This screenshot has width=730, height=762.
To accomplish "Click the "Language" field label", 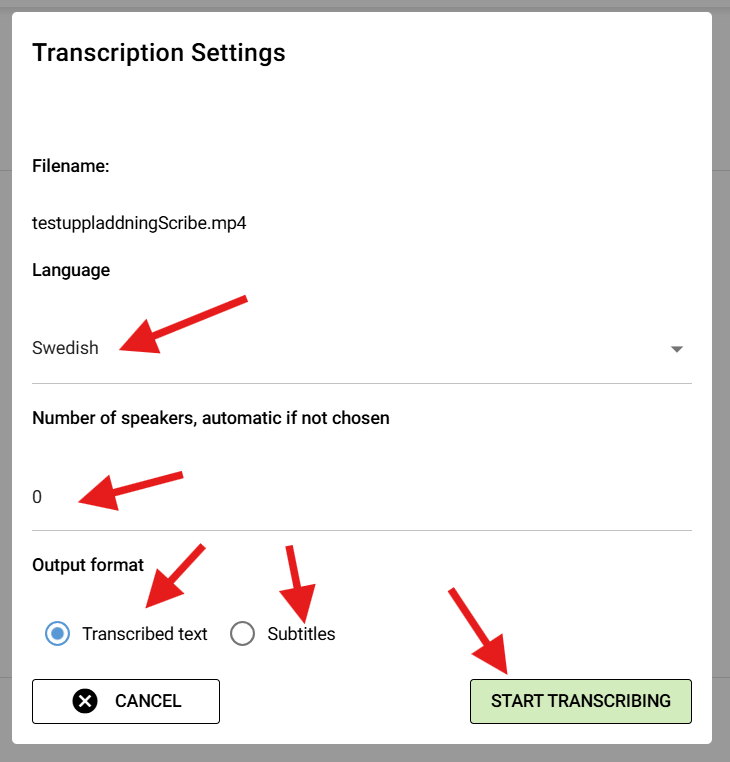I will [71, 270].
